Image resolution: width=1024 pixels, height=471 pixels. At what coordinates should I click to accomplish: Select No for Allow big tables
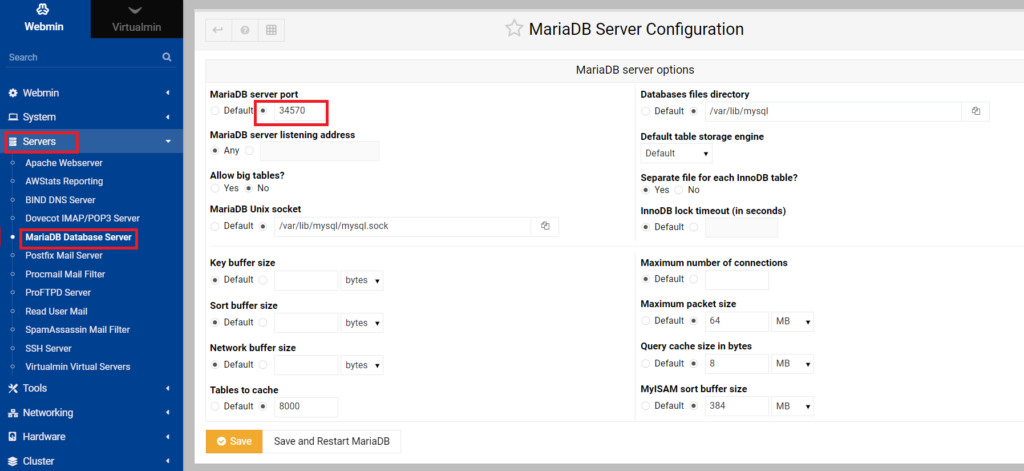pyautogui.click(x=249, y=188)
